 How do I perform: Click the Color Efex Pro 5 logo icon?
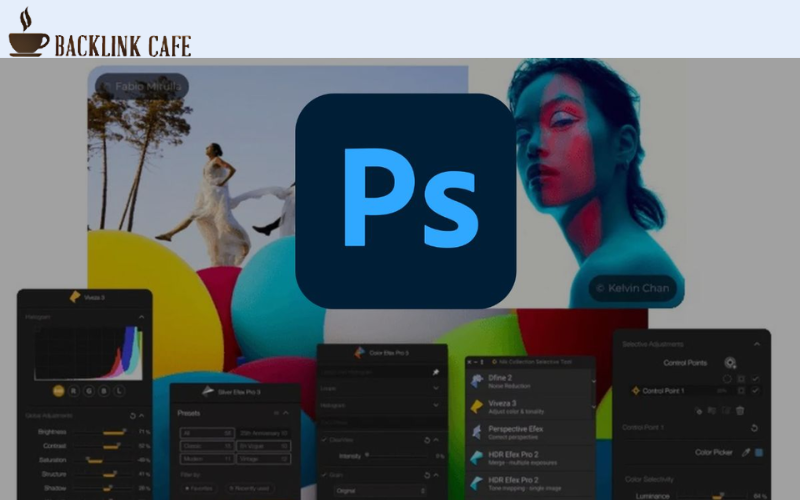point(360,353)
